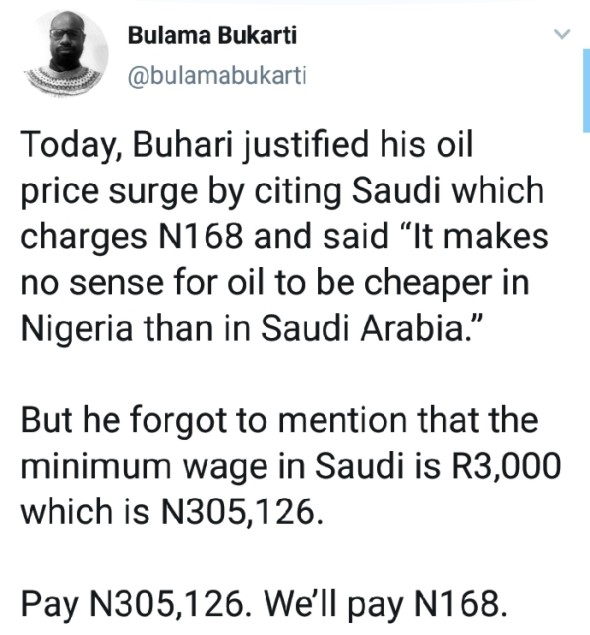Viewport: 590px width, 635px height.
Task: Click "We'll pay N168." at the end
Action: click(x=386, y=605)
